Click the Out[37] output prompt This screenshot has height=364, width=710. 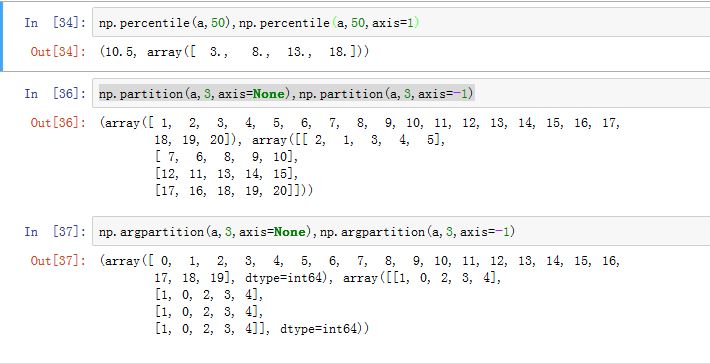58,261
